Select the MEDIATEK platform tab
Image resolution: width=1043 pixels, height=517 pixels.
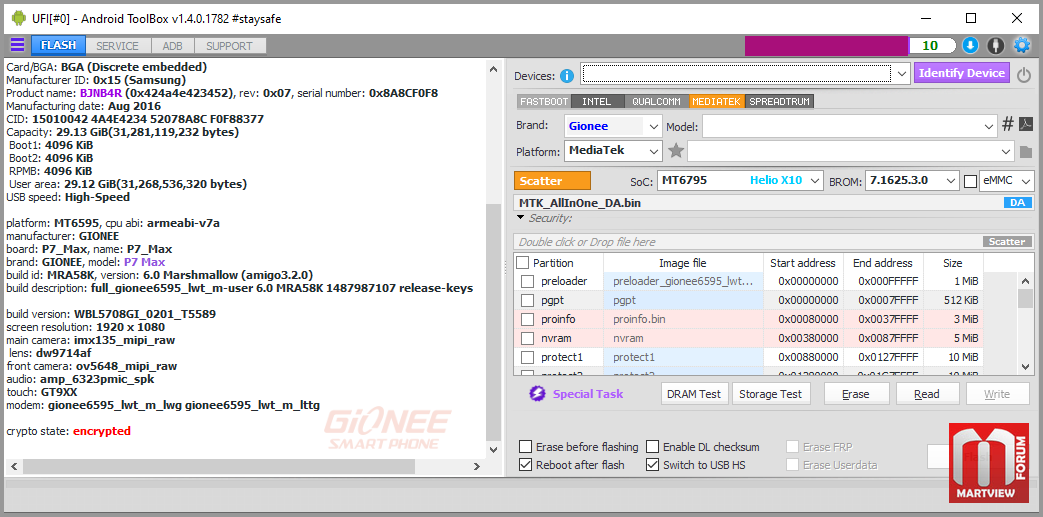tap(716, 102)
